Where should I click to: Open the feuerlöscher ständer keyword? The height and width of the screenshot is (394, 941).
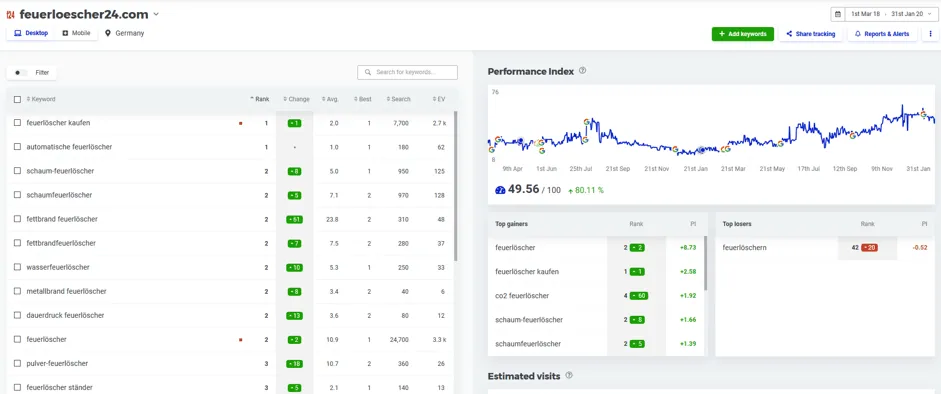(x=59, y=387)
